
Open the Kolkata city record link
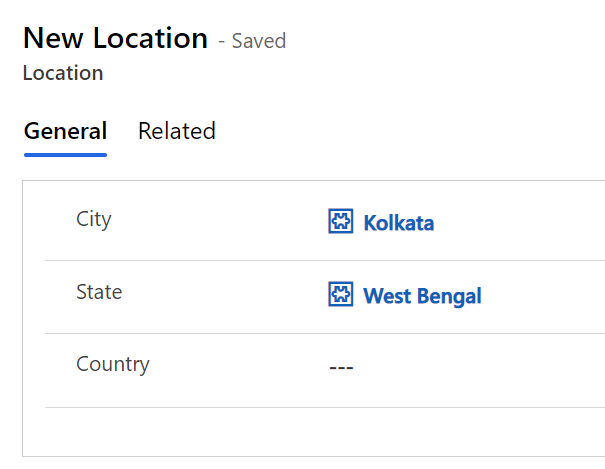pyautogui.click(x=398, y=222)
